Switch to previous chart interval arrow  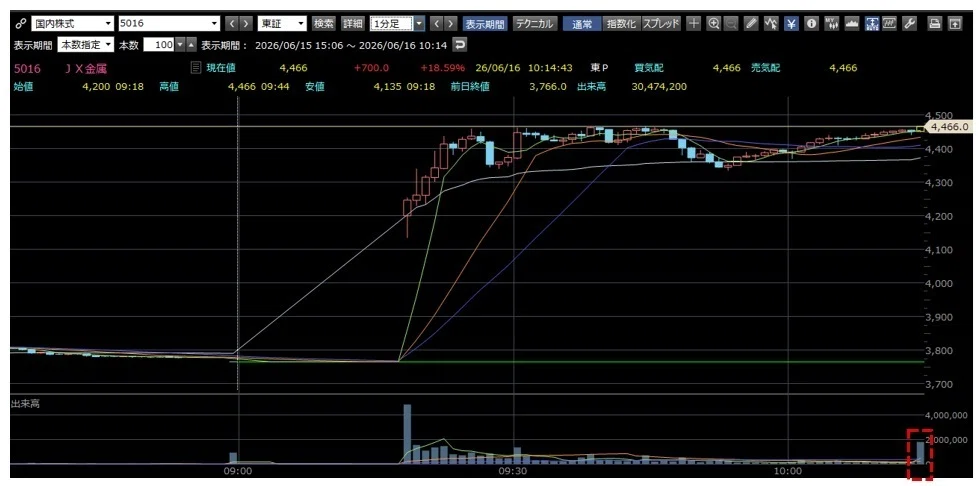[436, 24]
